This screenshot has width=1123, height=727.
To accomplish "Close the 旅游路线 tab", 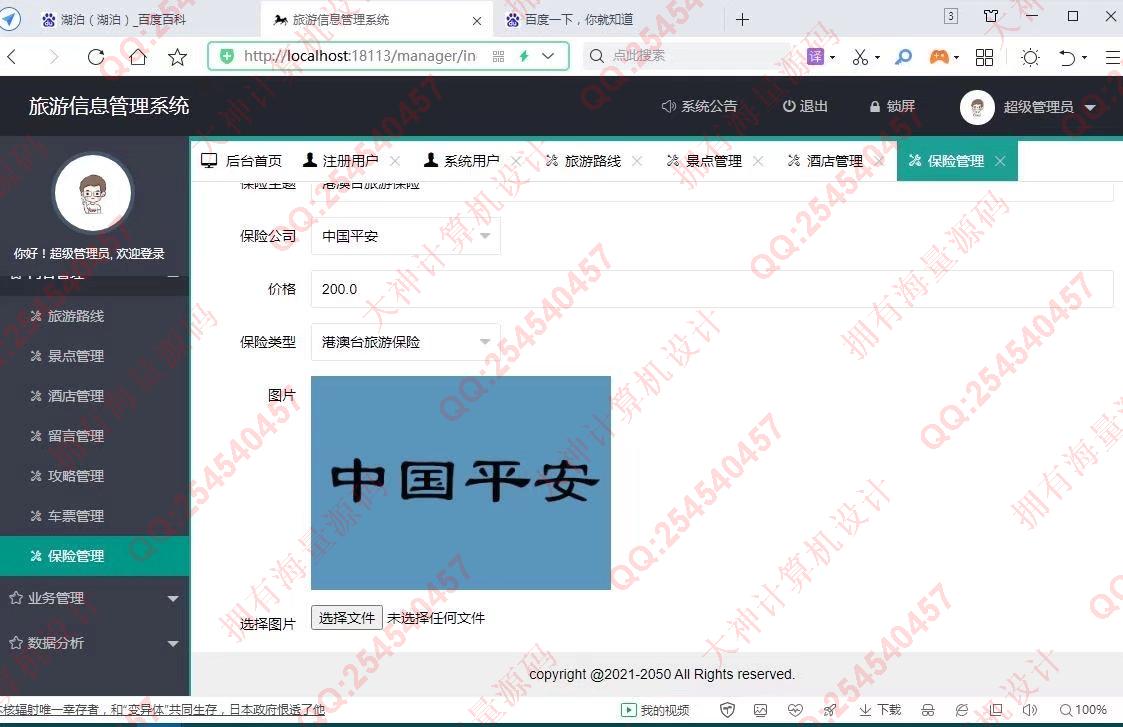I will (637, 161).
